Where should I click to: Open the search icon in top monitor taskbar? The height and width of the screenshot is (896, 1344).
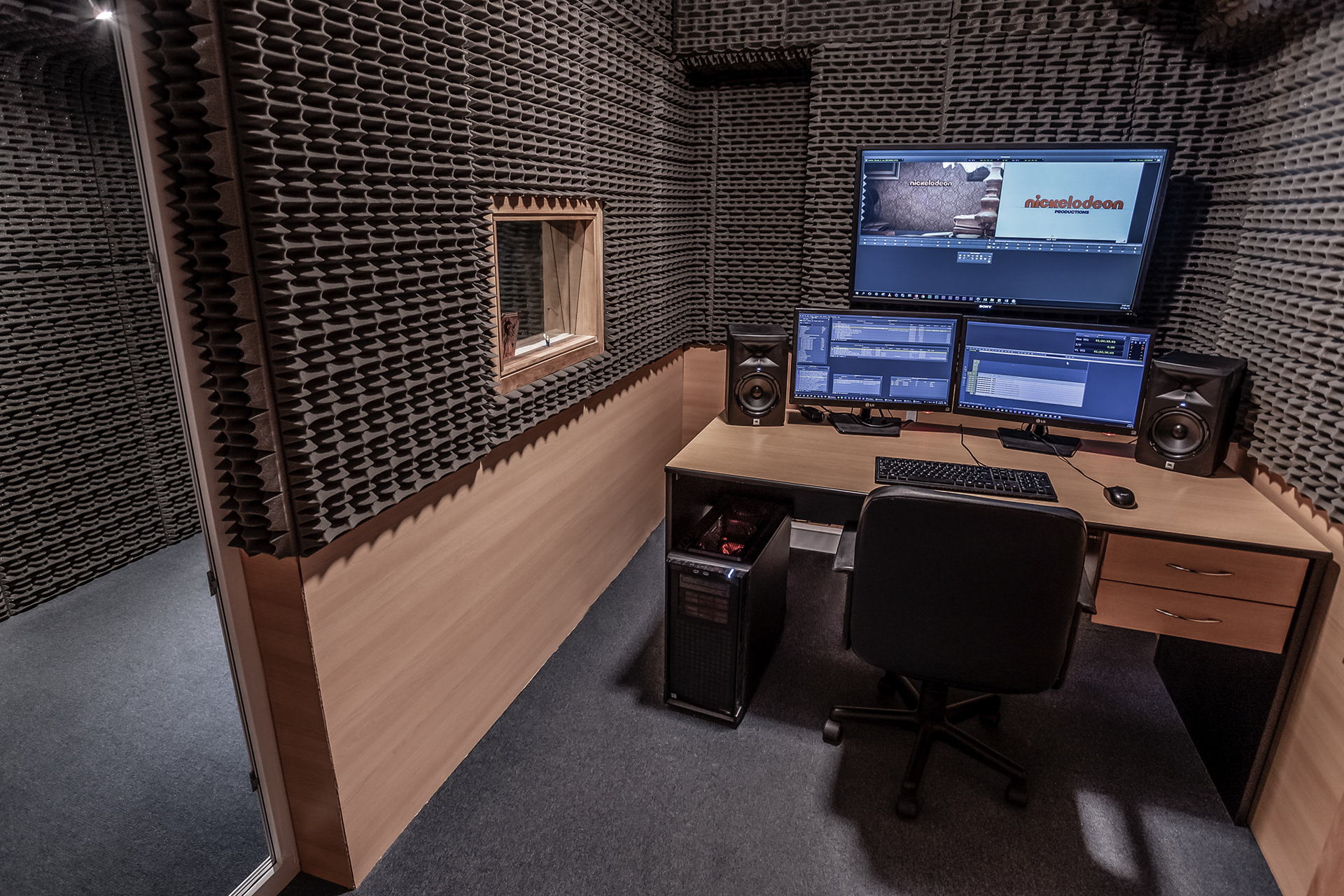click(x=863, y=293)
